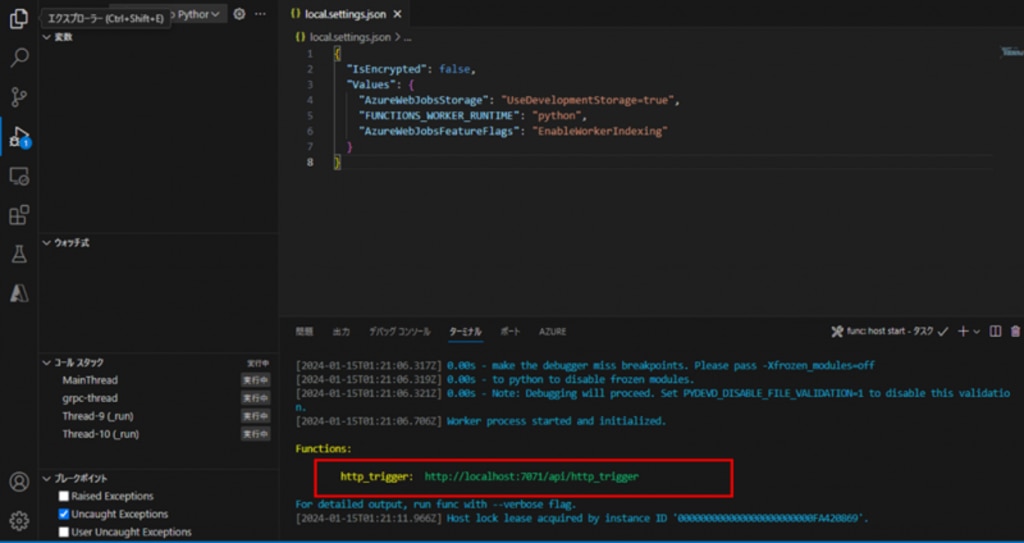
Task: Kill terminal with trash icon
Action: pos(1016,331)
